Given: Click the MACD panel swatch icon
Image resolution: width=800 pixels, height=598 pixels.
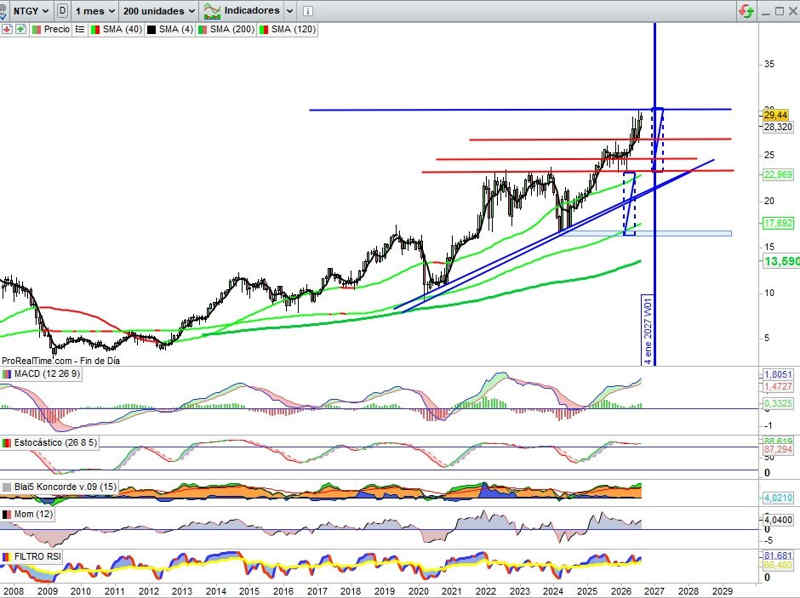Looking at the screenshot, I should [6, 374].
